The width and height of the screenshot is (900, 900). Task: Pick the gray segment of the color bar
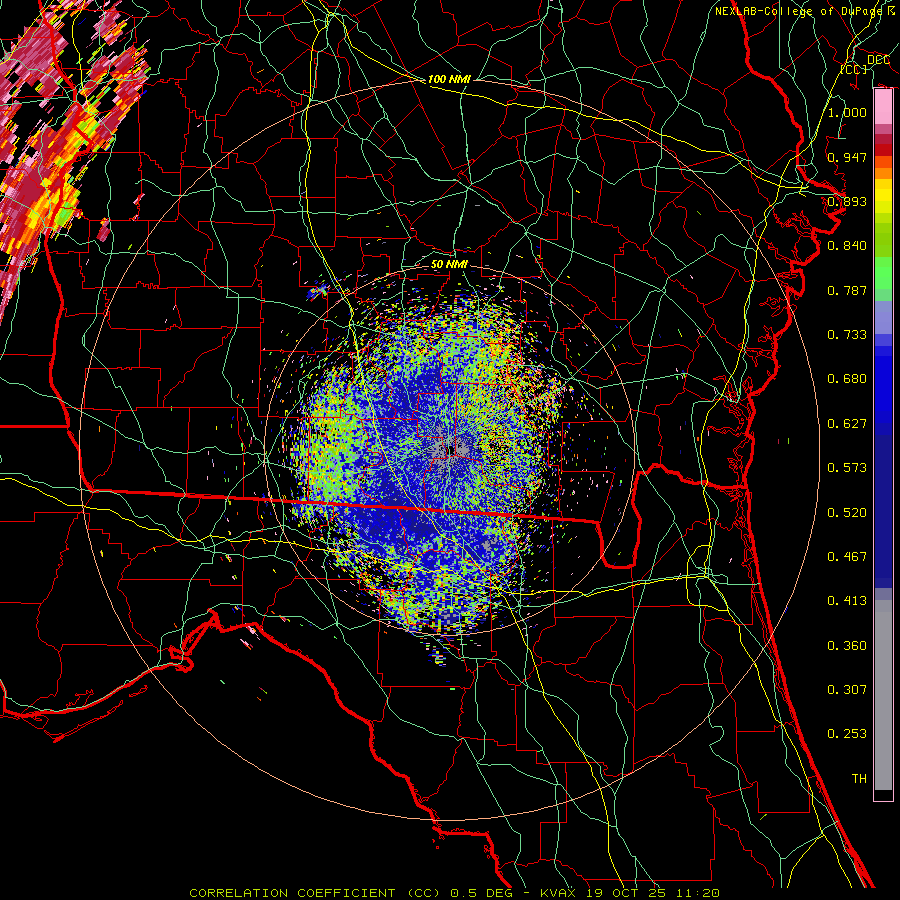click(x=883, y=697)
